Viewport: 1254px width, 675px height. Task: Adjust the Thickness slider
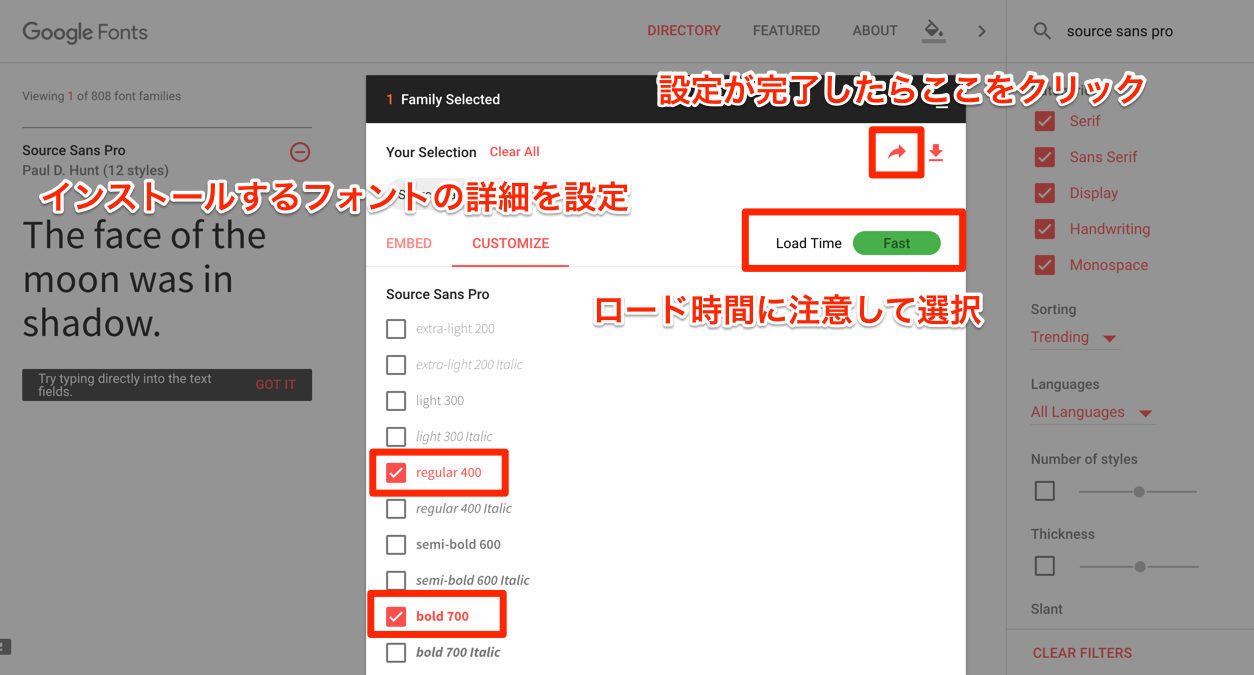1139,565
